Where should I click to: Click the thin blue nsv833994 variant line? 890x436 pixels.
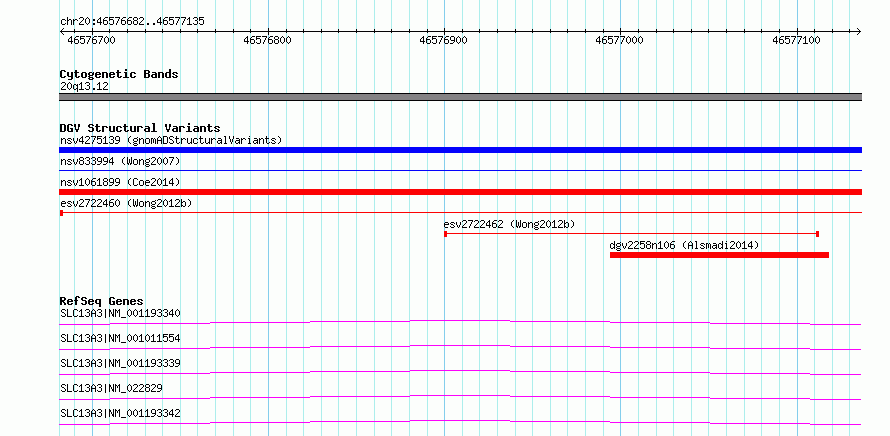click(460, 170)
